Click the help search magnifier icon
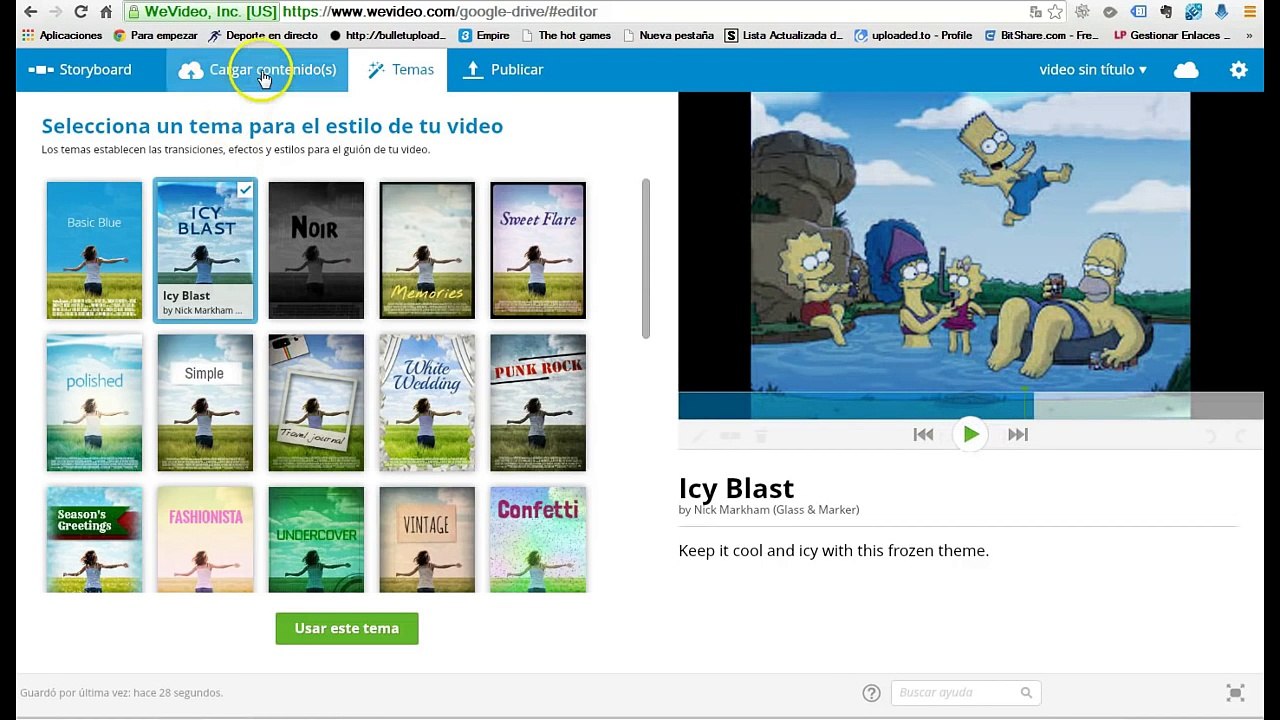This screenshot has height=720, width=1280. coord(1026,693)
